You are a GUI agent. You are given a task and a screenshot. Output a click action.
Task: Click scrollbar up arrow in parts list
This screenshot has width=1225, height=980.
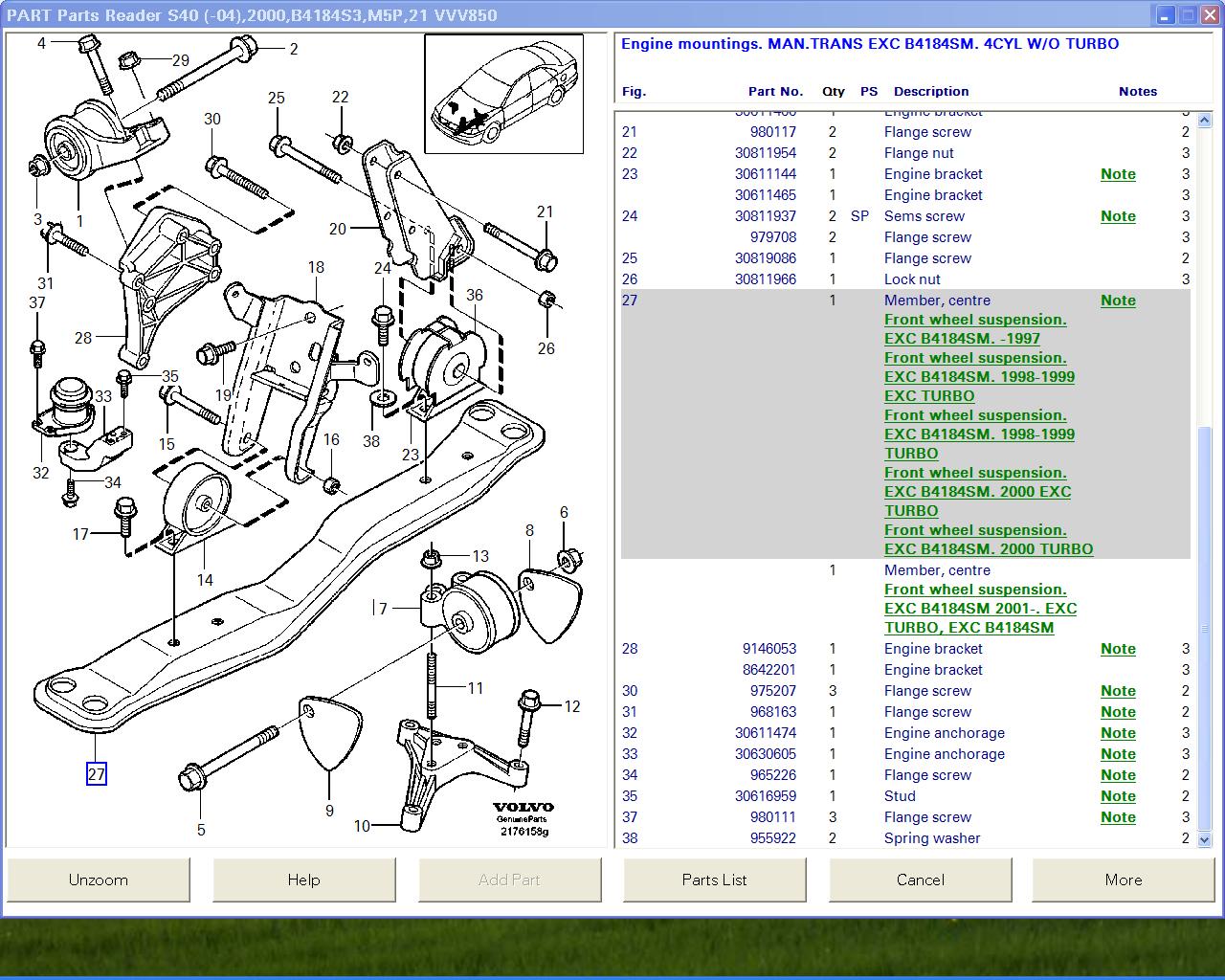pos(1206,120)
